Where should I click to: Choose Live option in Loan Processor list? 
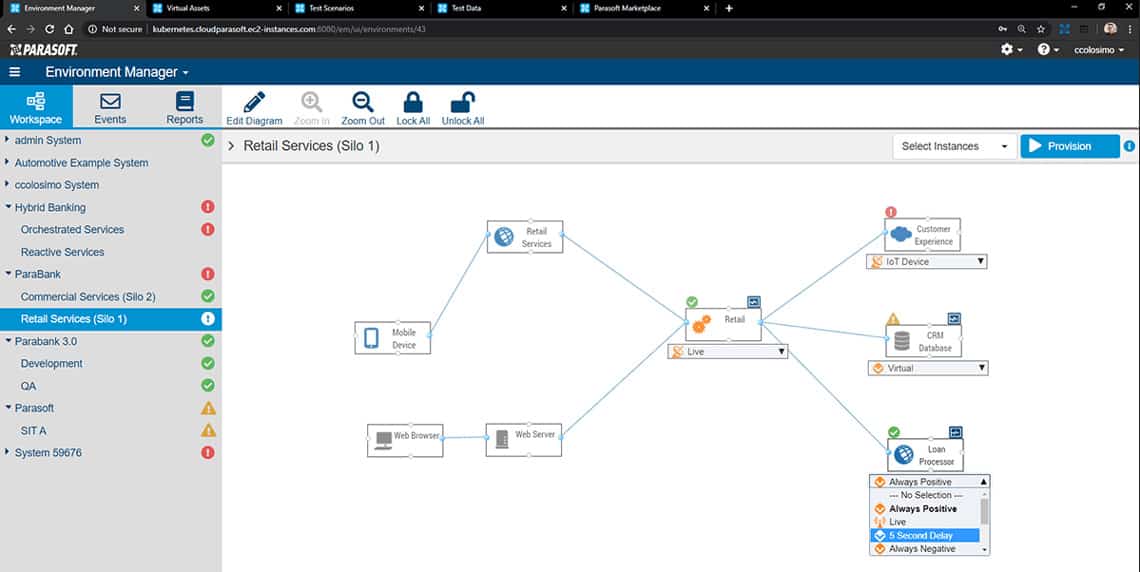925,522
